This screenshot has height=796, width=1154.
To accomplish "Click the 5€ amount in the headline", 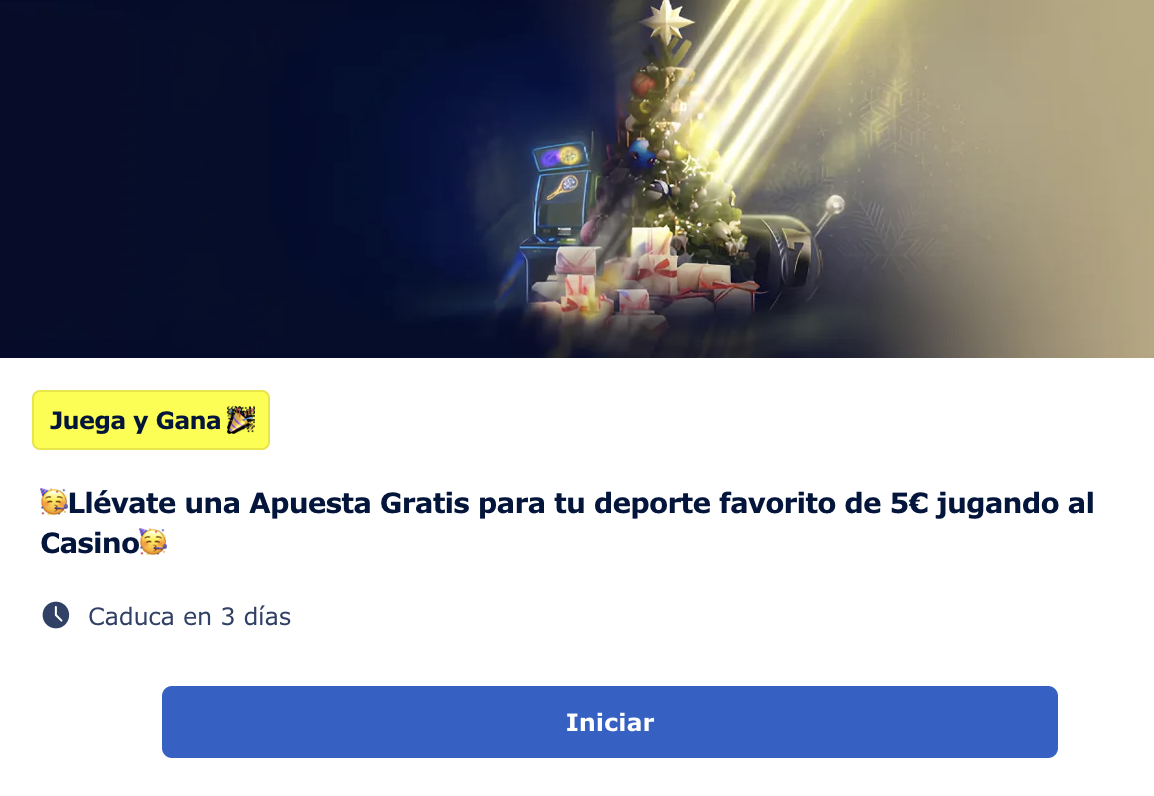I will tap(910, 503).
